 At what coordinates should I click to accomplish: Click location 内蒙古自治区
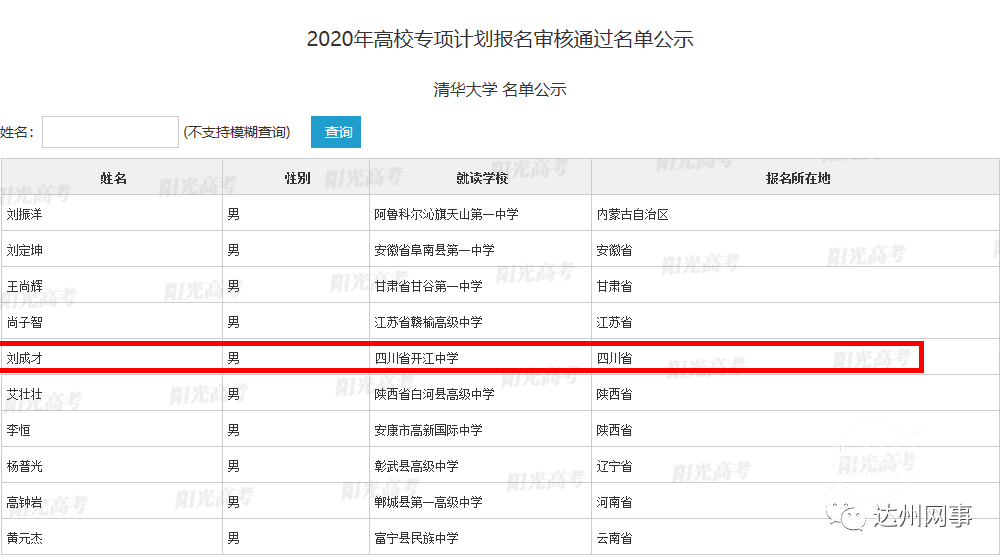(633, 214)
